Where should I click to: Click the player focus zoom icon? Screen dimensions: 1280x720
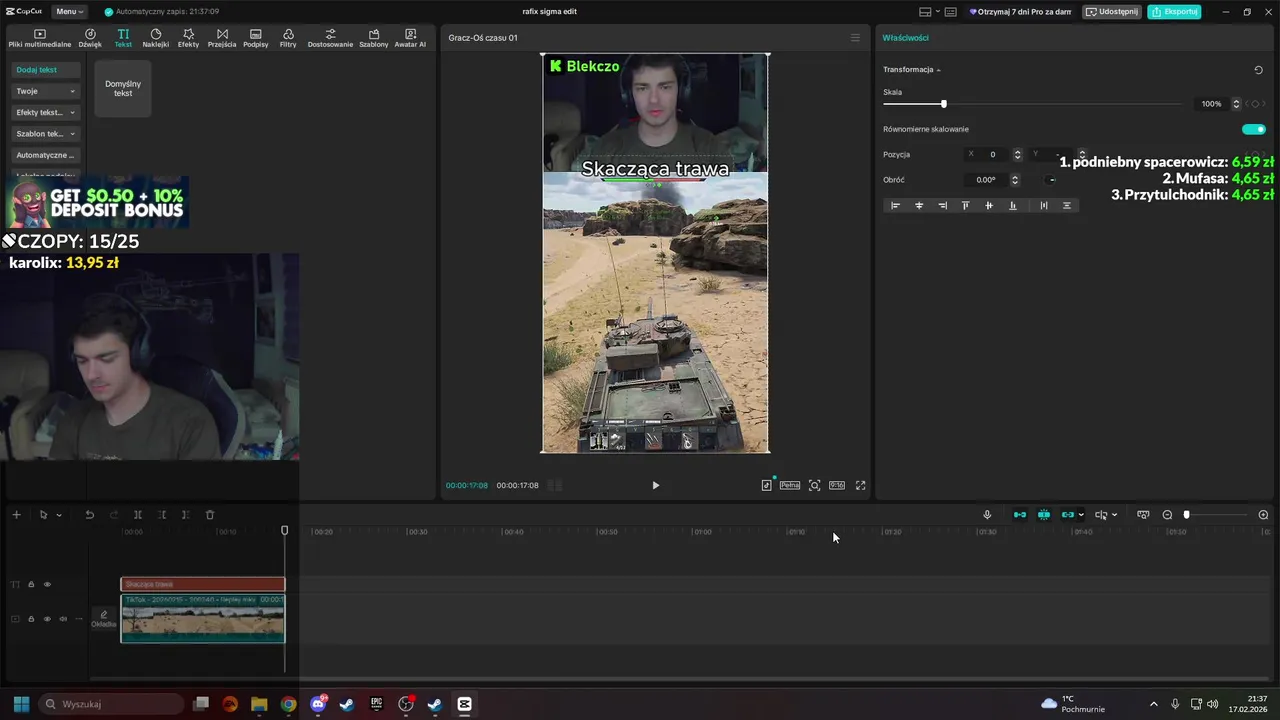click(815, 485)
